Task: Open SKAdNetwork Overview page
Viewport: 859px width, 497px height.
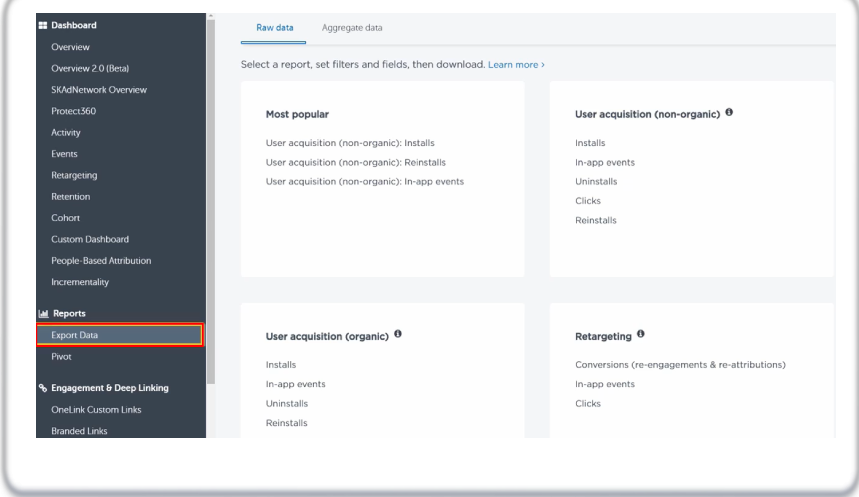Action: [x=99, y=90]
